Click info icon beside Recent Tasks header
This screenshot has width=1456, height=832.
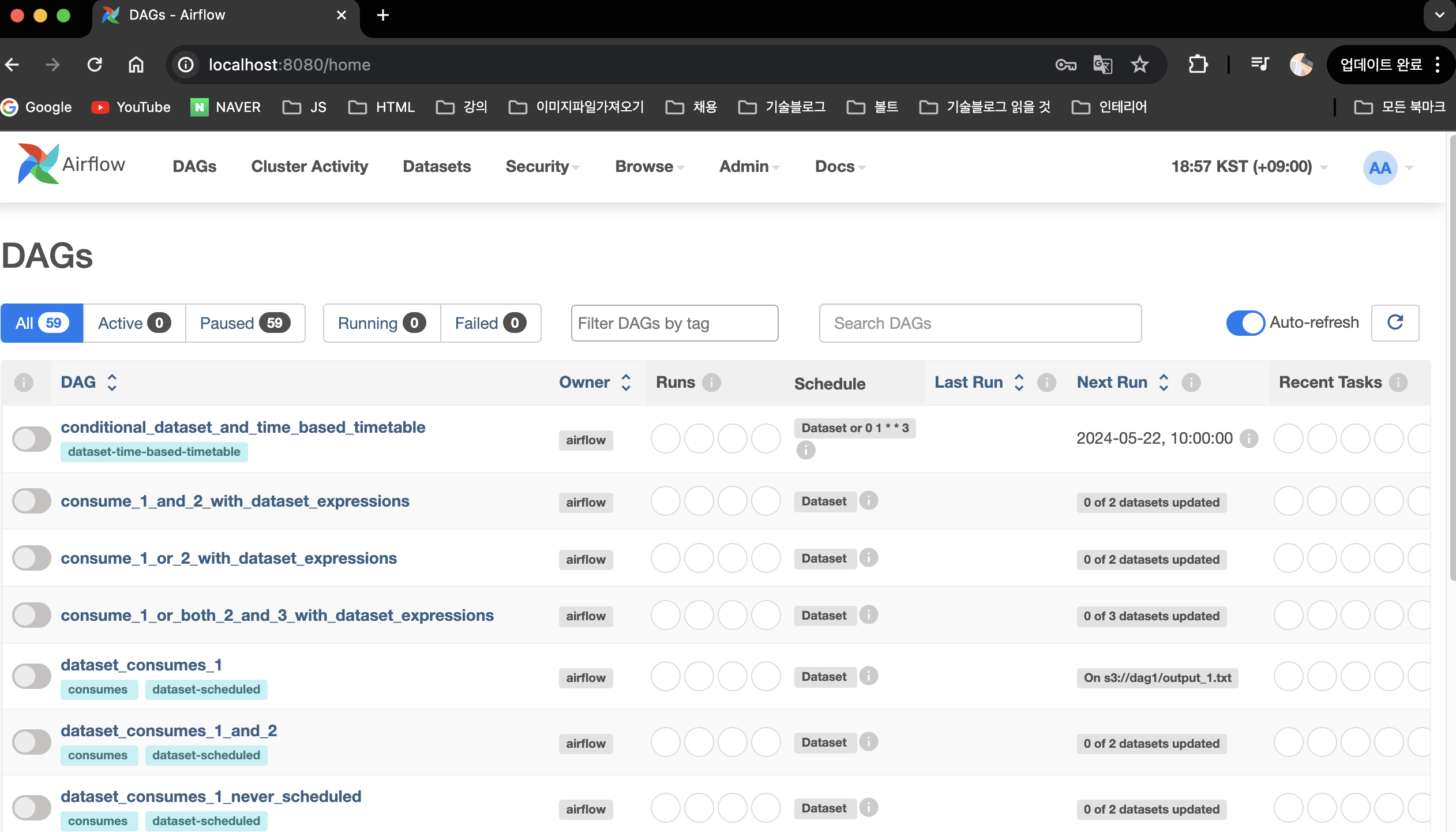tap(1398, 383)
